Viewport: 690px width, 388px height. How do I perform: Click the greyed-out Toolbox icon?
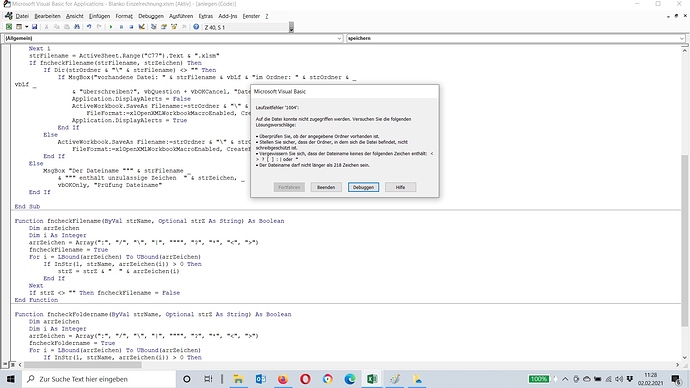[184, 27]
